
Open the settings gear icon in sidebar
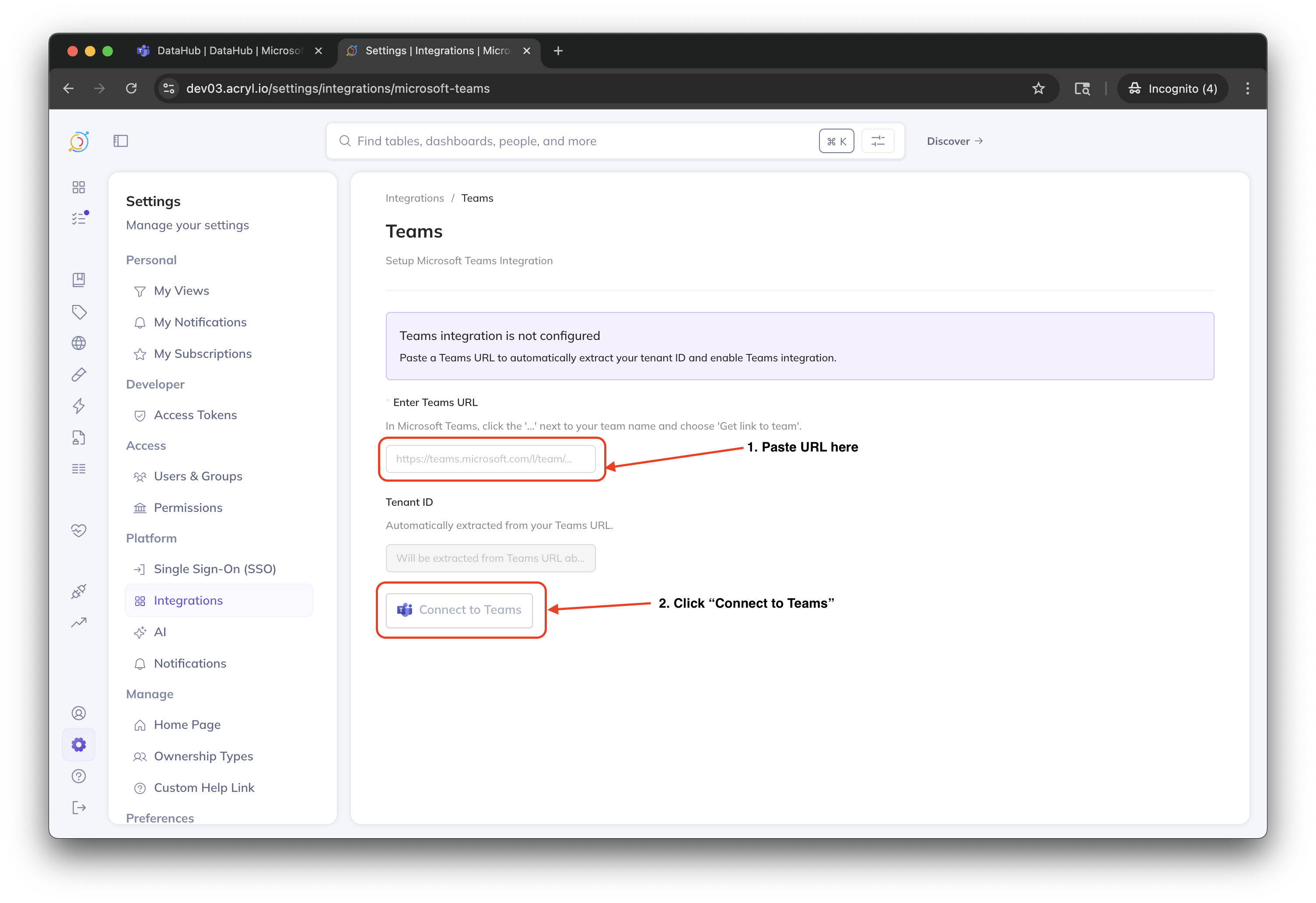[x=79, y=745]
